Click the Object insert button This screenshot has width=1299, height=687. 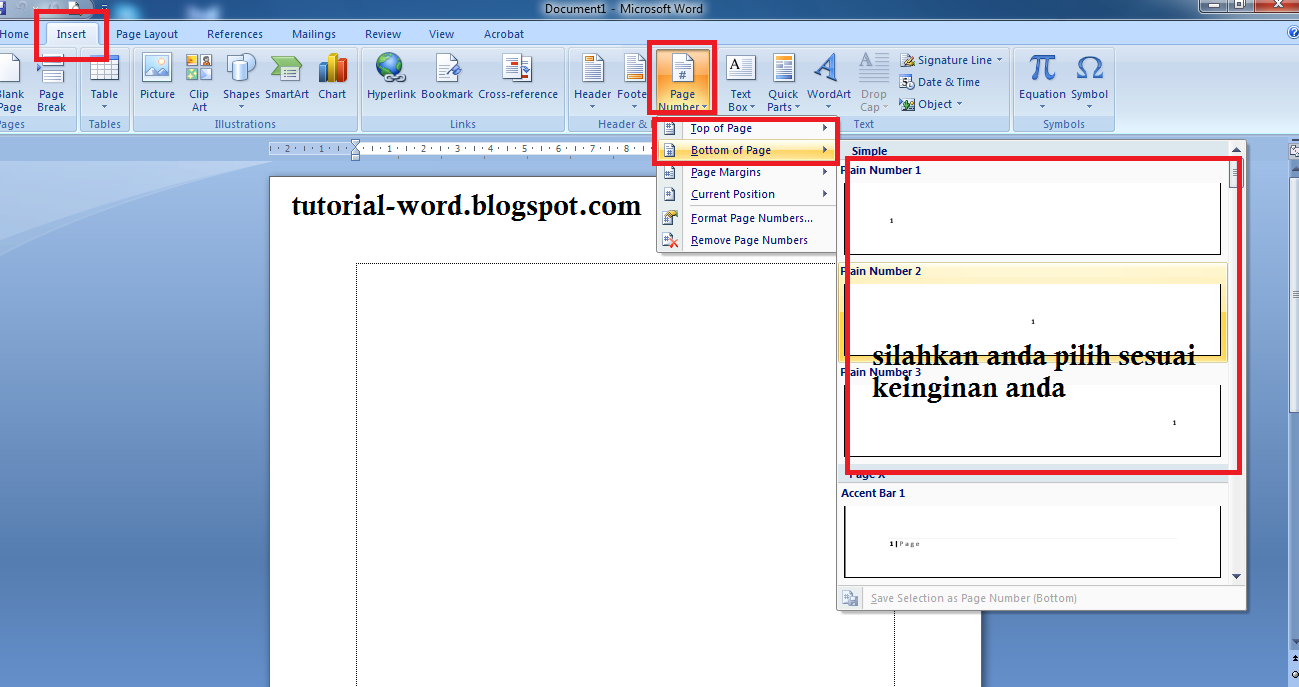tap(925, 104)
